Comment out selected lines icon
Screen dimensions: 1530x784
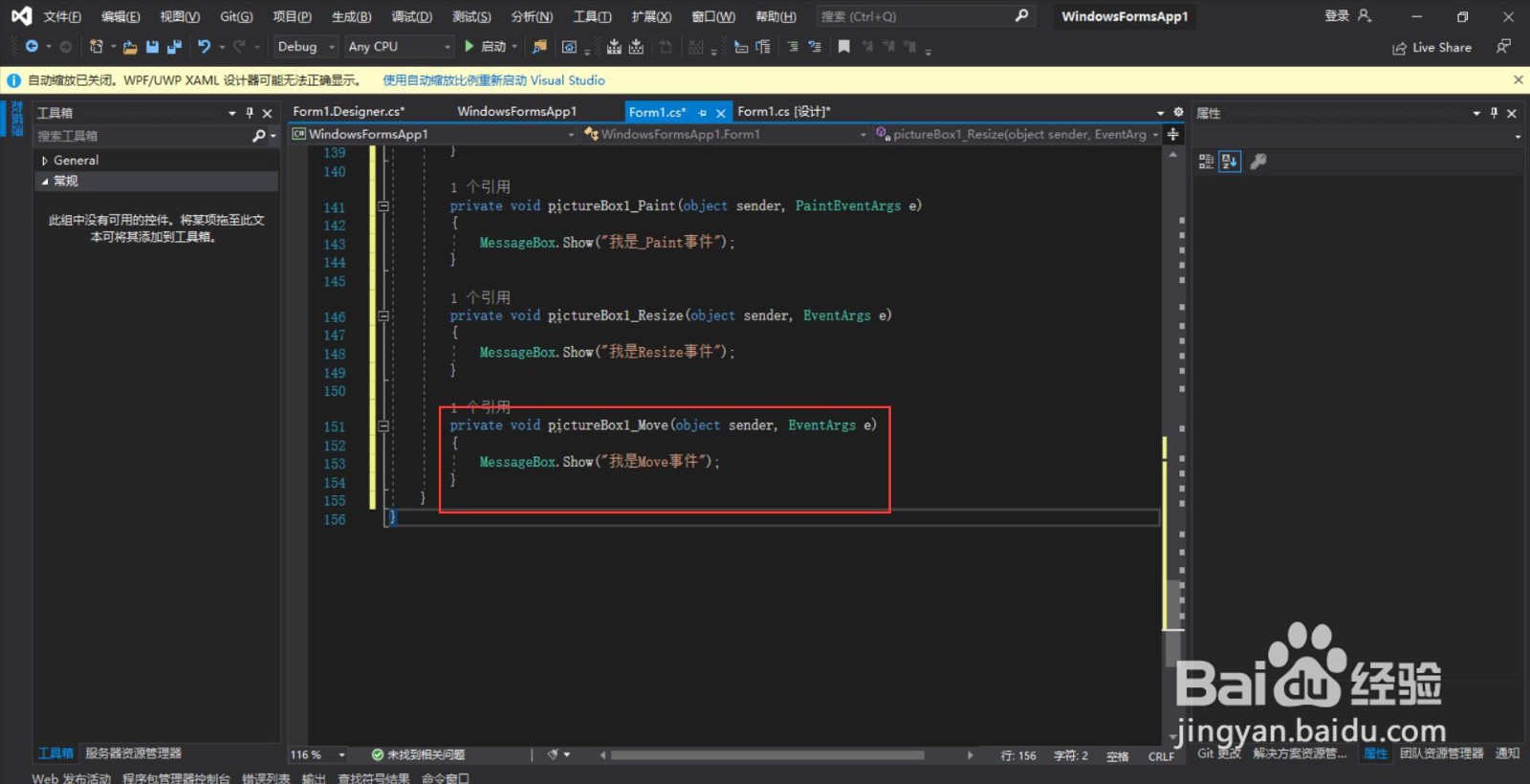pyautogui.click(x=793, y=46)
